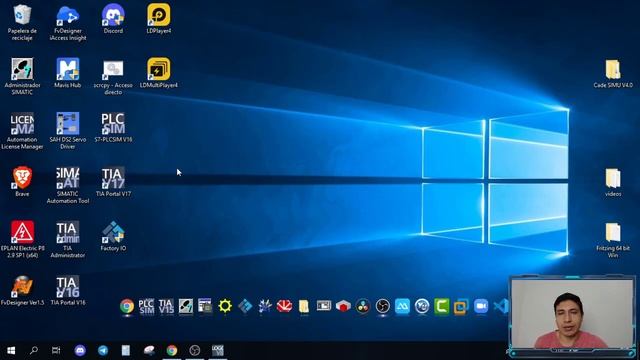Select the videos folder on desktop
The image size is (640, 360).
click(x=613, y=182)
